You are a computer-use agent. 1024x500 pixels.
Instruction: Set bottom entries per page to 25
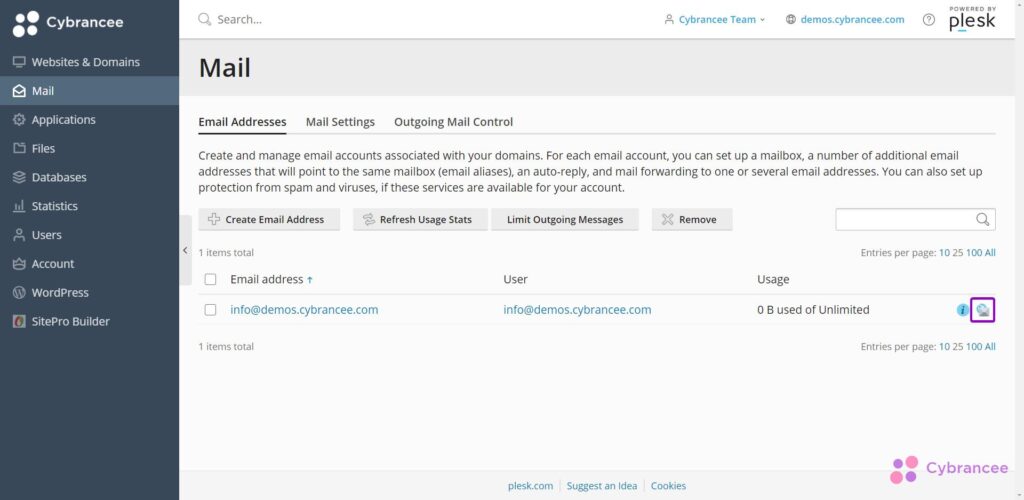tap(957, 347)
